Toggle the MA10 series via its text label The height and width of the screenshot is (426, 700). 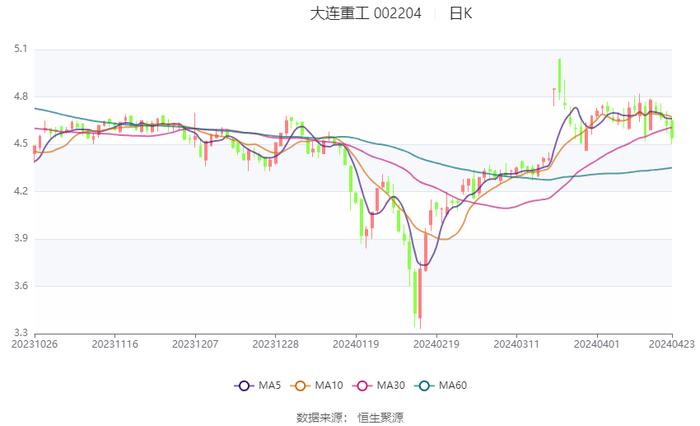329,385
